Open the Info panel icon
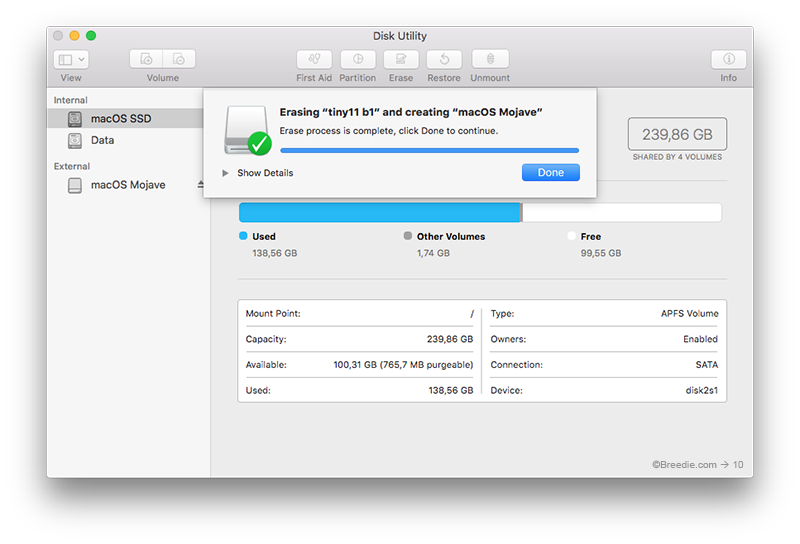The image size is (800, 544). tap(729, 59)
